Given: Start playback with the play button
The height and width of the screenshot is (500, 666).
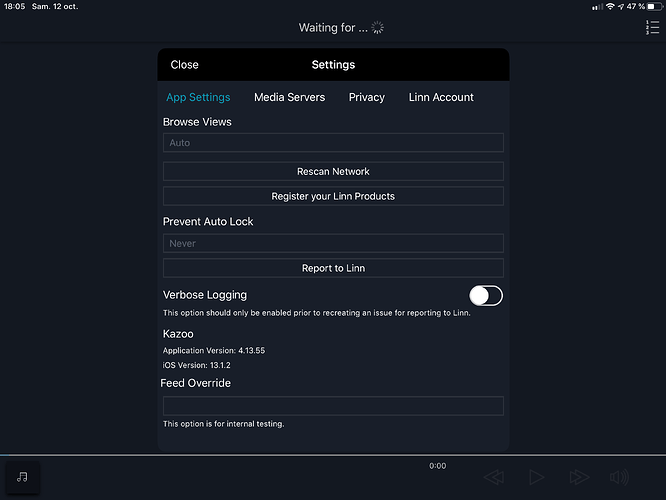Looking at the screenshot, I should point(536,477).
